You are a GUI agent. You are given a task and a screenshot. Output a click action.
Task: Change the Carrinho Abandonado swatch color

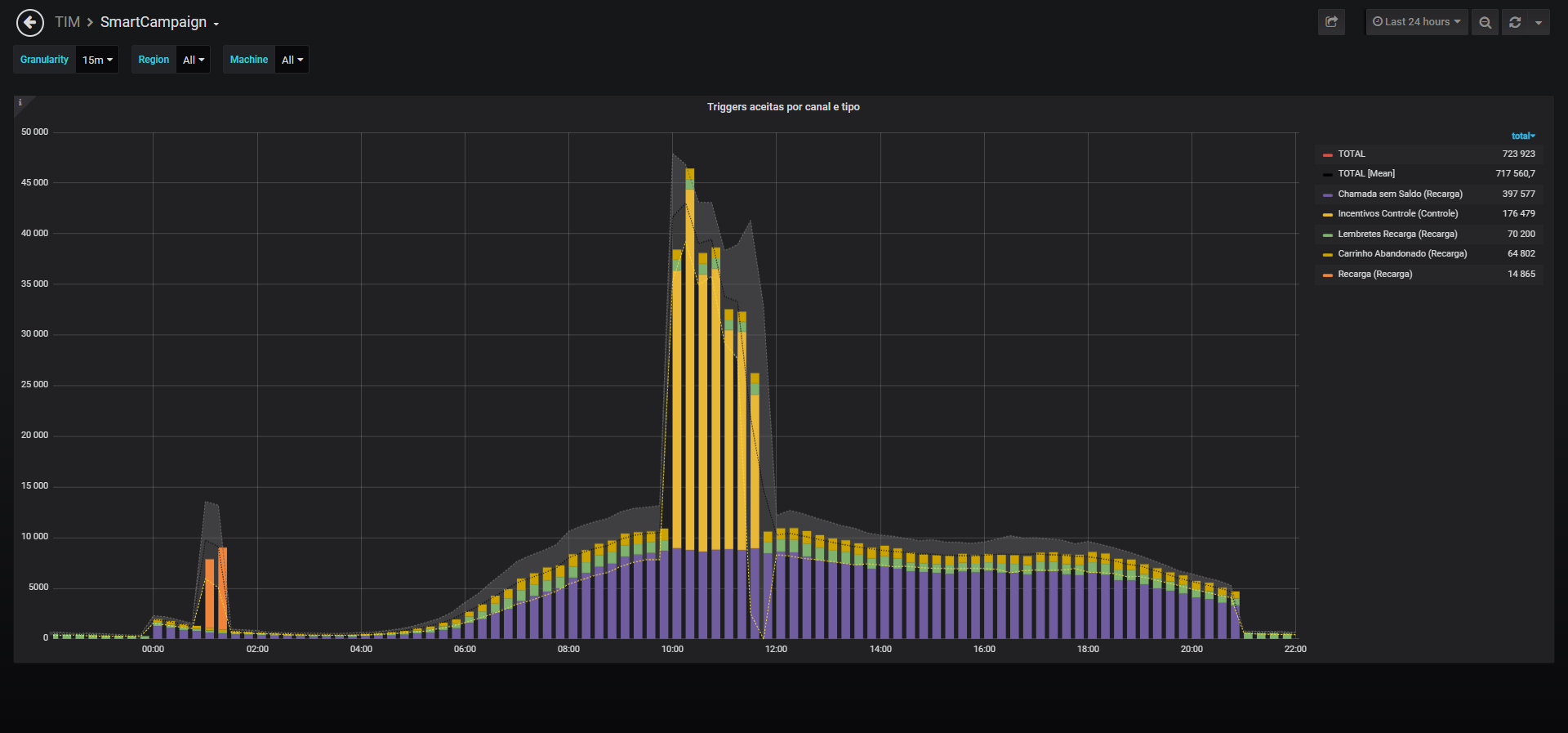1328,254
